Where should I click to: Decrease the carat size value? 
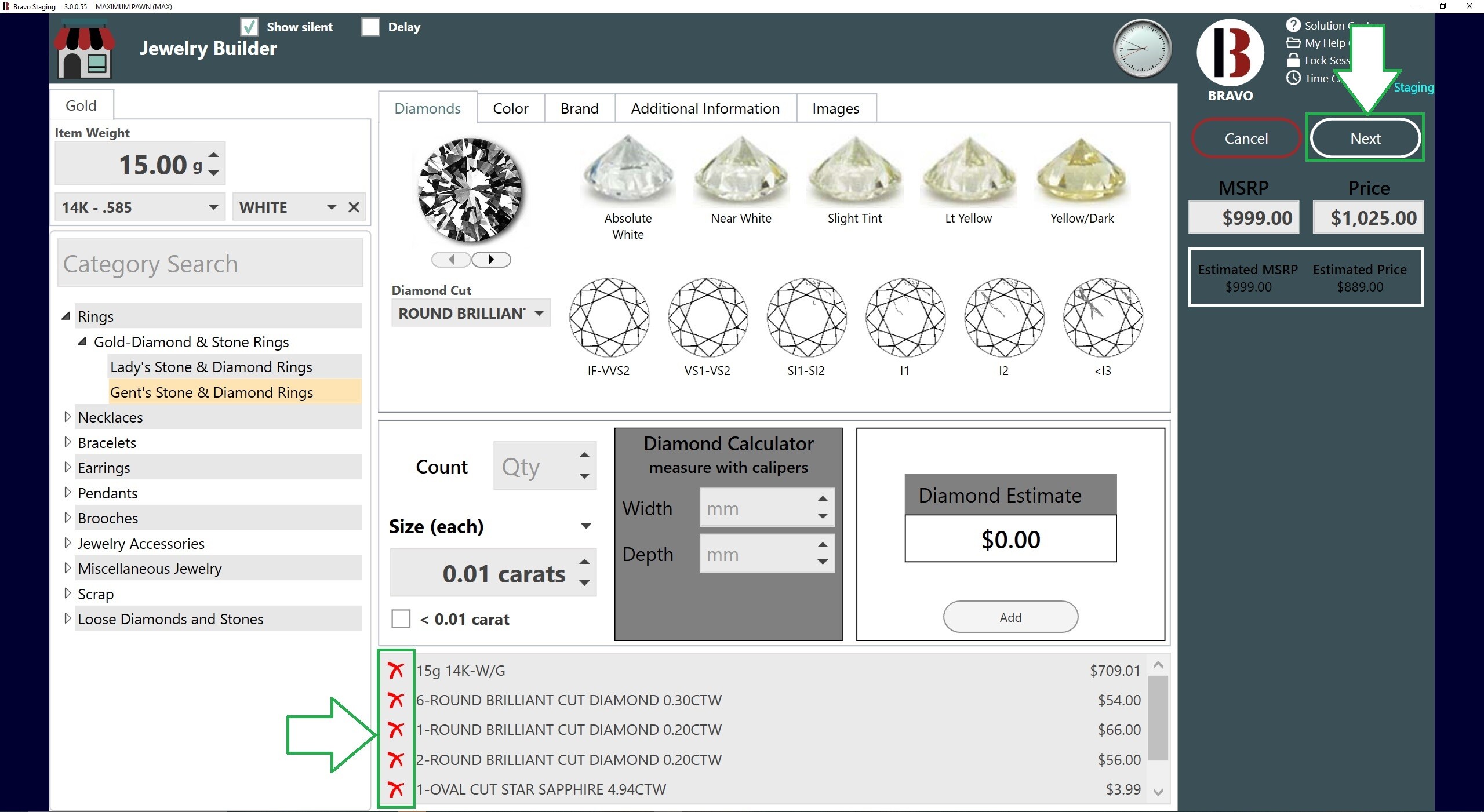pyautogui.click(x=584, y=583)
